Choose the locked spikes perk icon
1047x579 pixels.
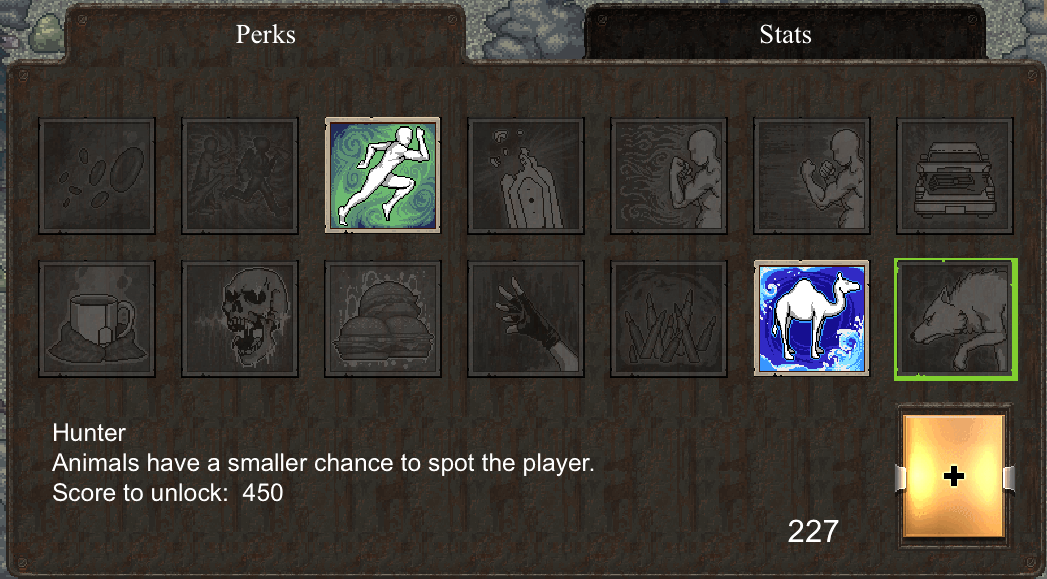(668, 319)
